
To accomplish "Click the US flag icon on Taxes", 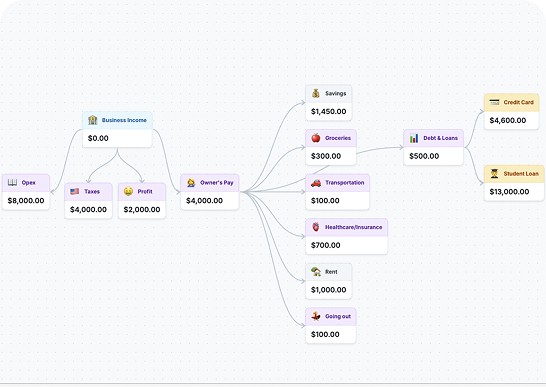I will coord(75,191).
